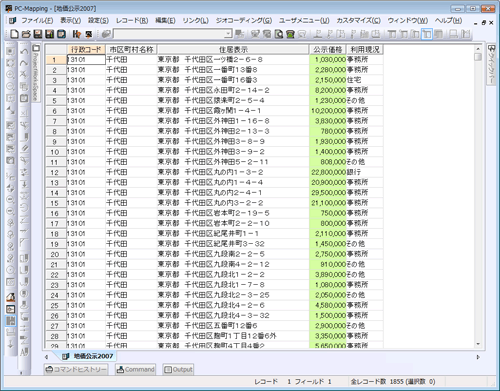Open the ヘルプ(H) menu
Viewport: 500px width, 391px height.
448,21
